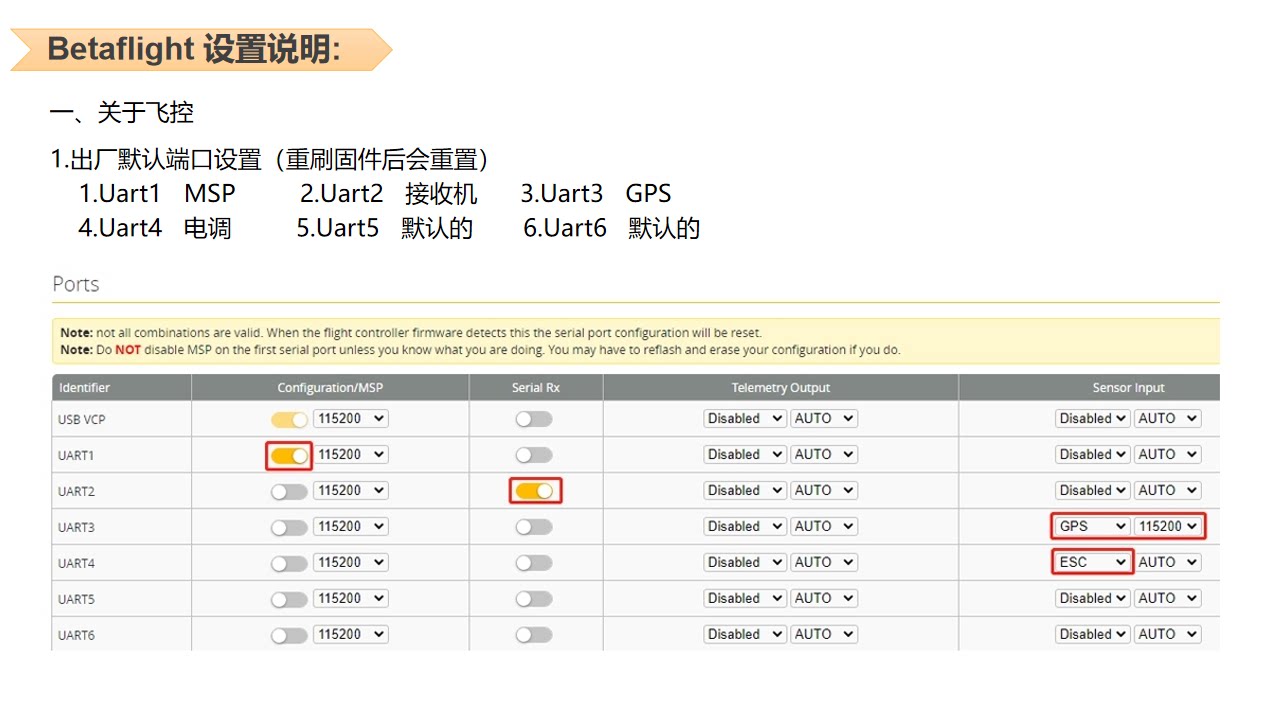The height and width of the screenshot is (720, 1280).
Task: Enable MSP toggle on UART2
Action: (289, 491)
